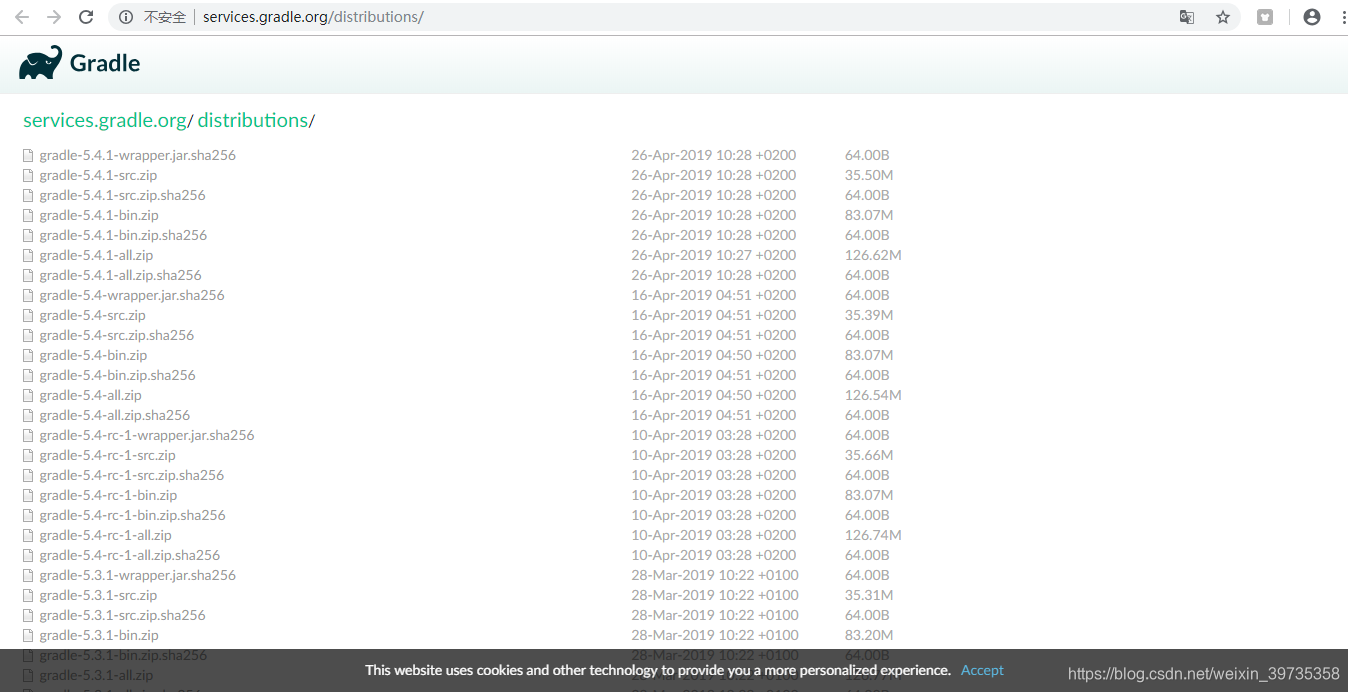Download gradle-5.4-wrapper.jar.sha256
Viewport: 1350px width, 693px height.
[132, 295]
